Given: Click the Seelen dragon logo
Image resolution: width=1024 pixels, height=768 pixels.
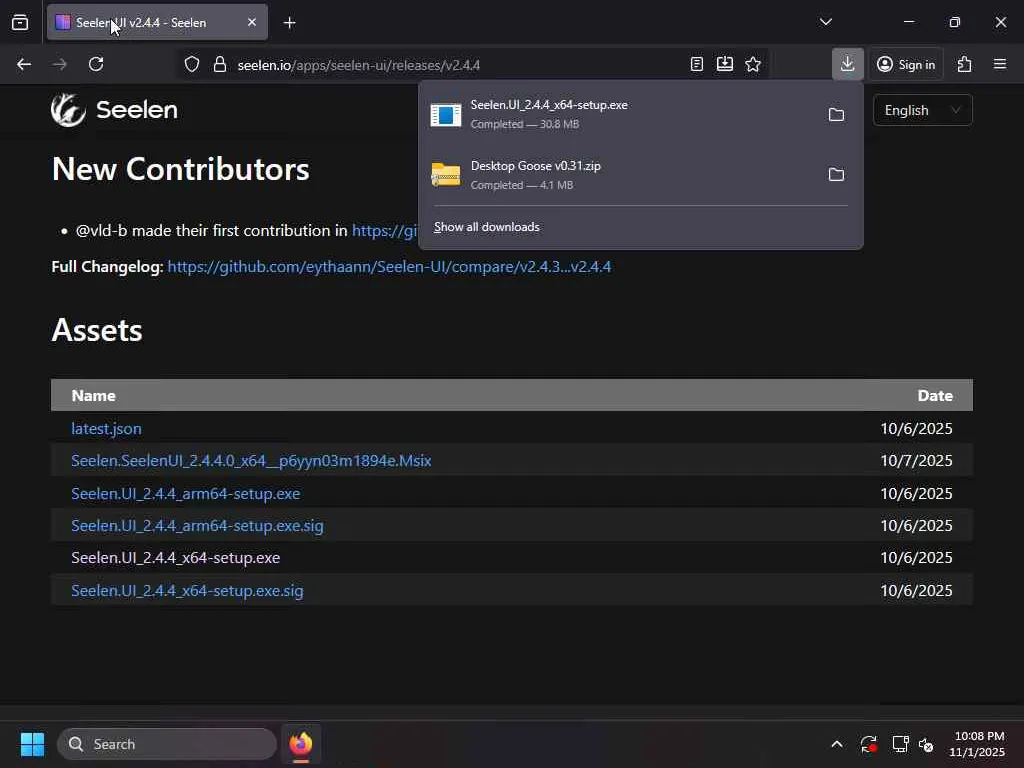Looking at the screenshot, I should point(69,110).
